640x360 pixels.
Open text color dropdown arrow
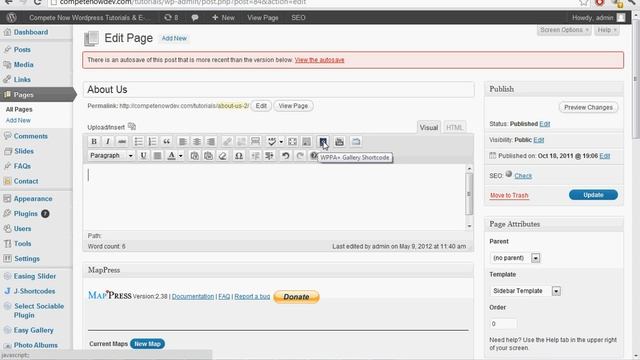180,156
